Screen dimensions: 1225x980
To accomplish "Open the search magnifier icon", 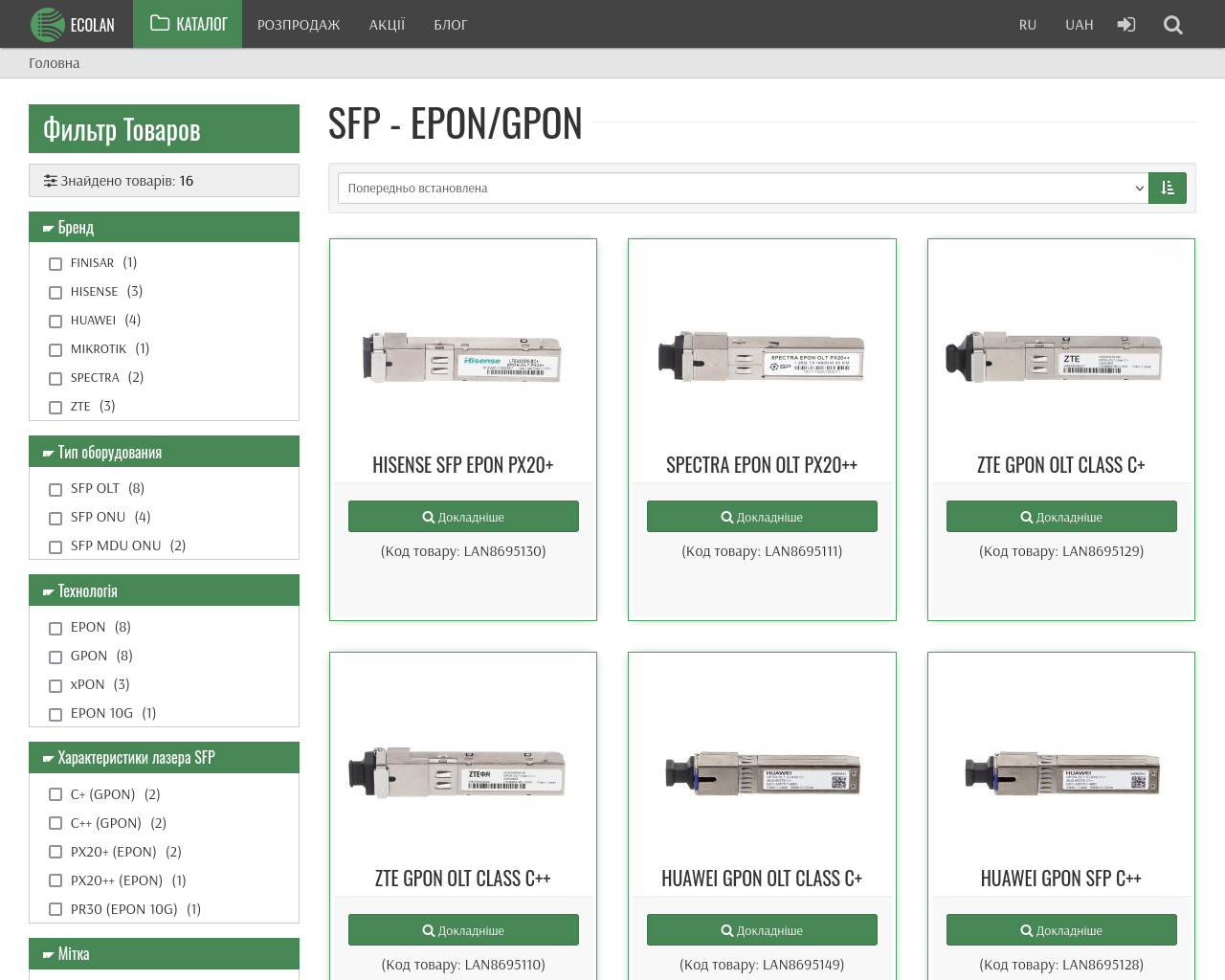I will click(1172, 25).
